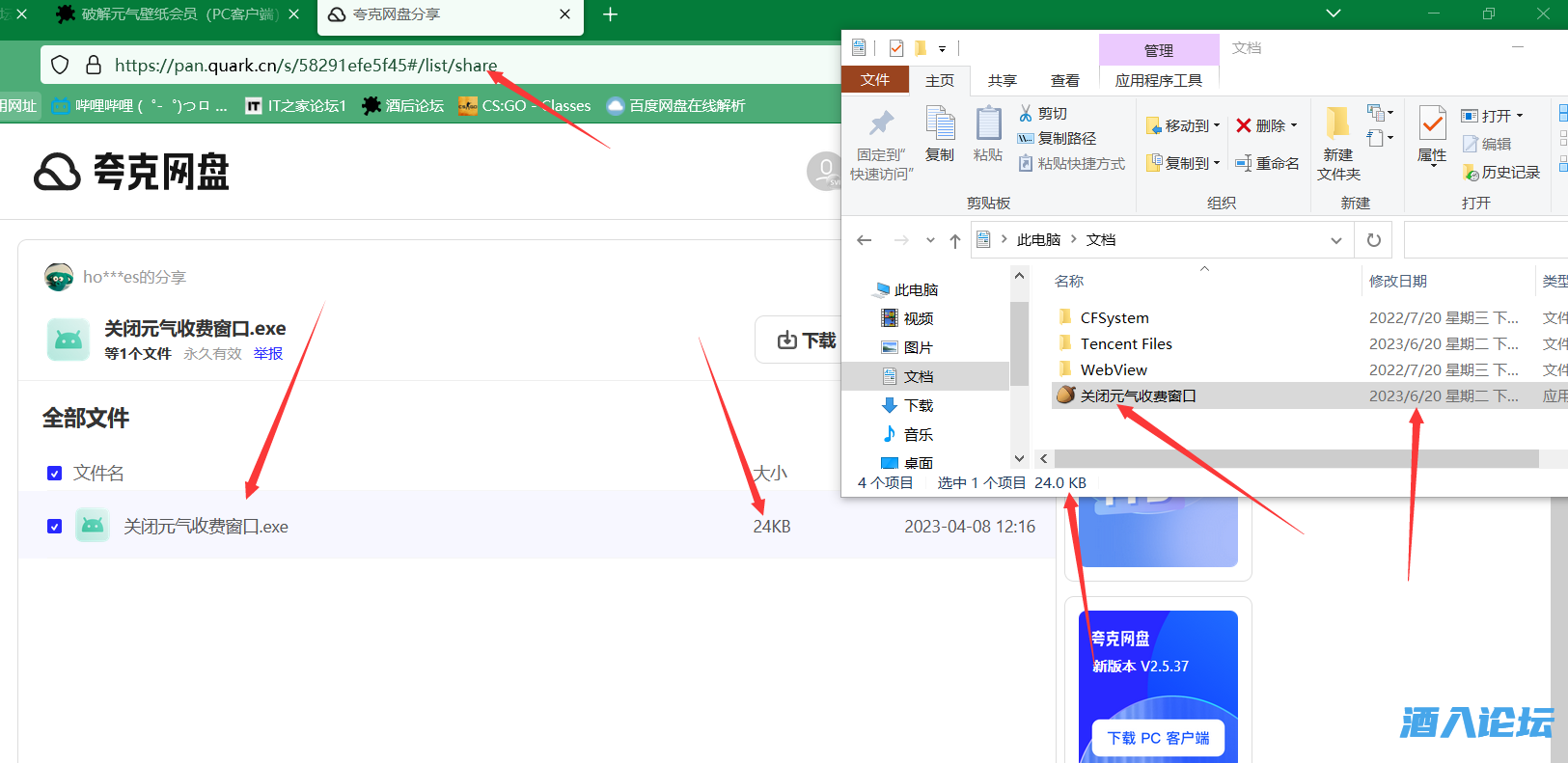Switch to the 共享 ribbon tab
The height and width of the screenshot is (763, 1568).
pos(1003,80)
